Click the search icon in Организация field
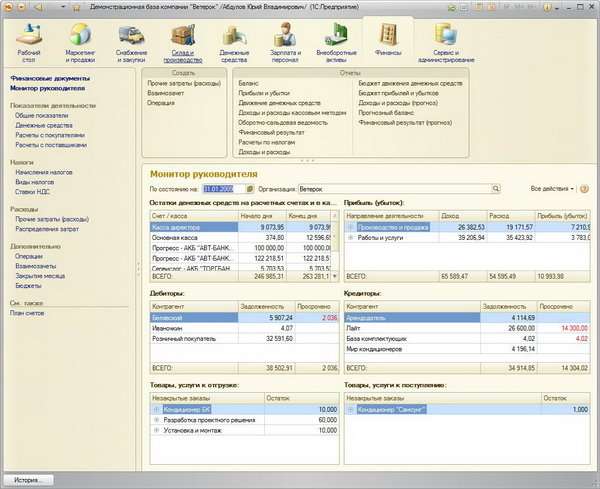Viewport: 600px width, 489px height. coord(496,189)
